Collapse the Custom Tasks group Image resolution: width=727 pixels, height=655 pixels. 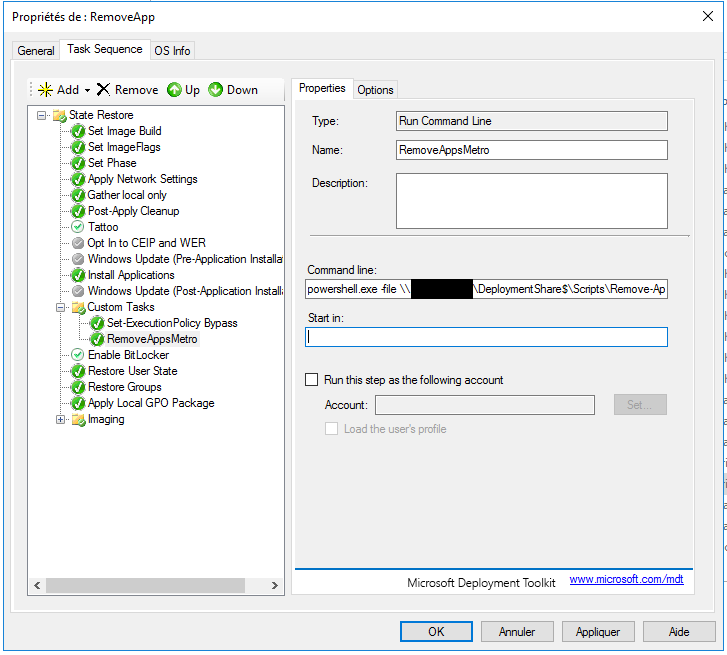click(x=61, y=307)
